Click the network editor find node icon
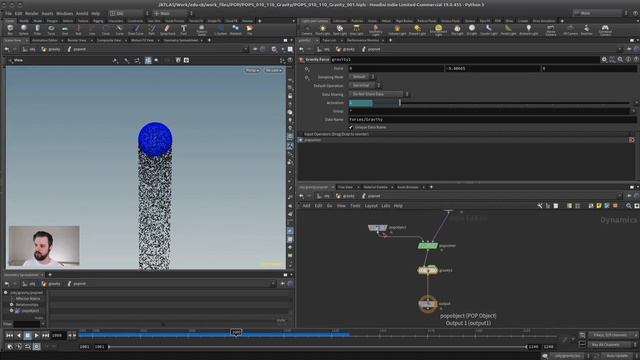 pos(629,206)
